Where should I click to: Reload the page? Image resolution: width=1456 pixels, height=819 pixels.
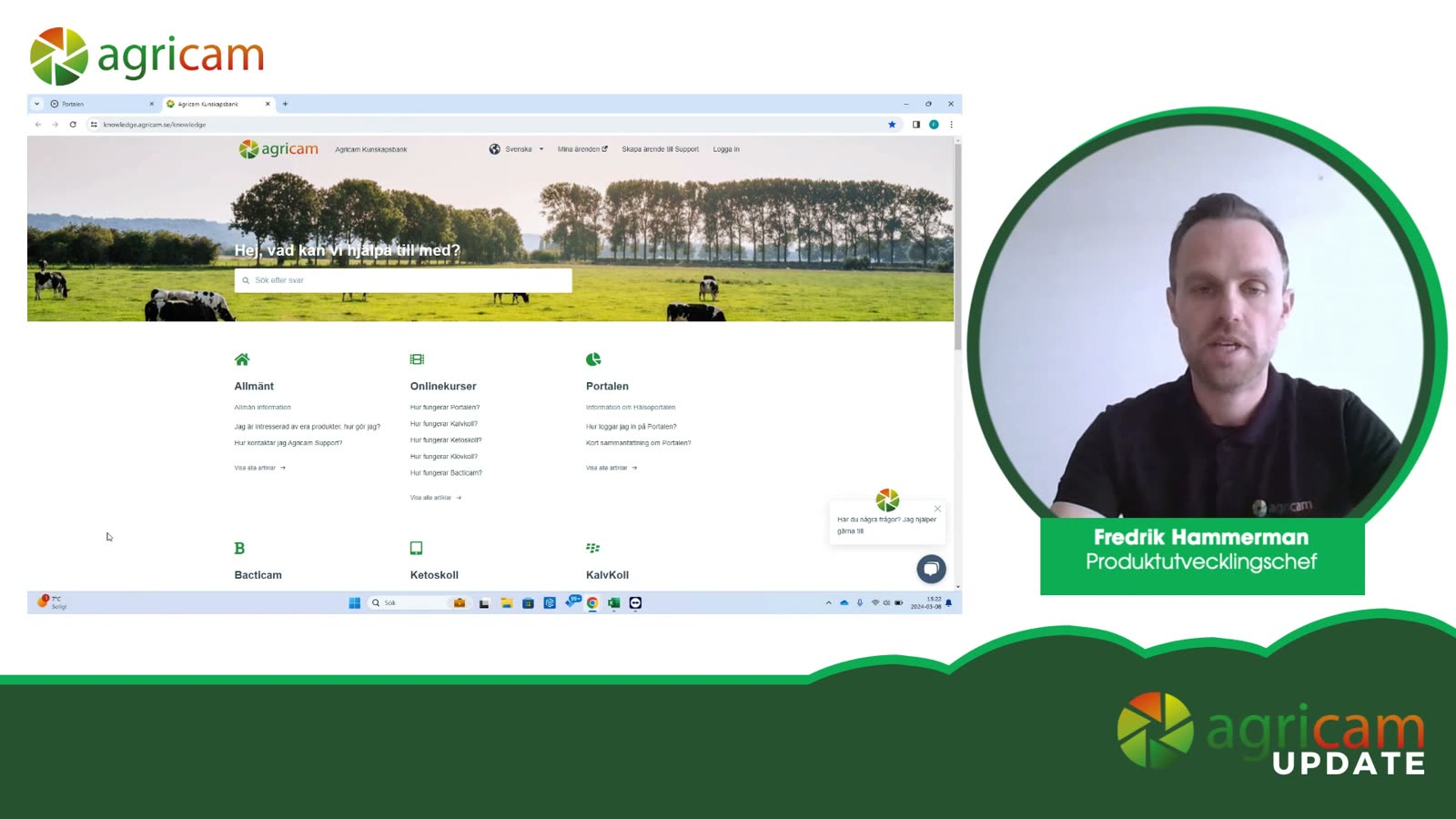point(73,125)
